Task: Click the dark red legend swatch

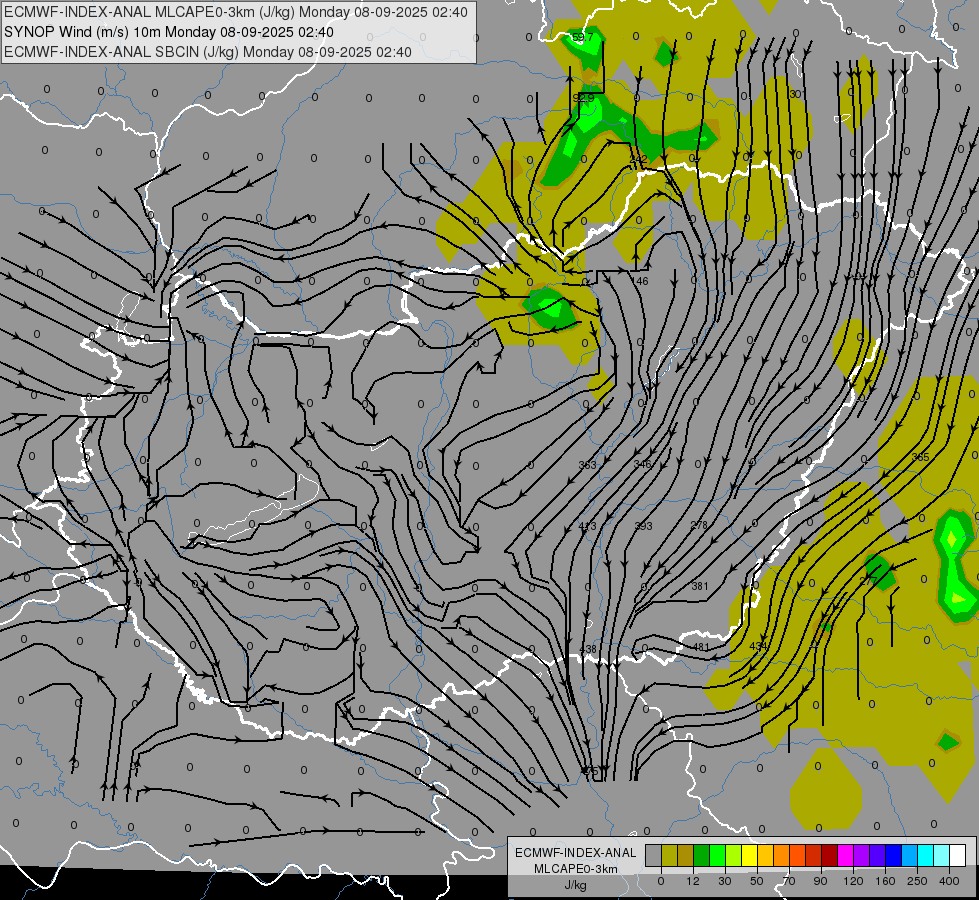Action: pos(830,855)
